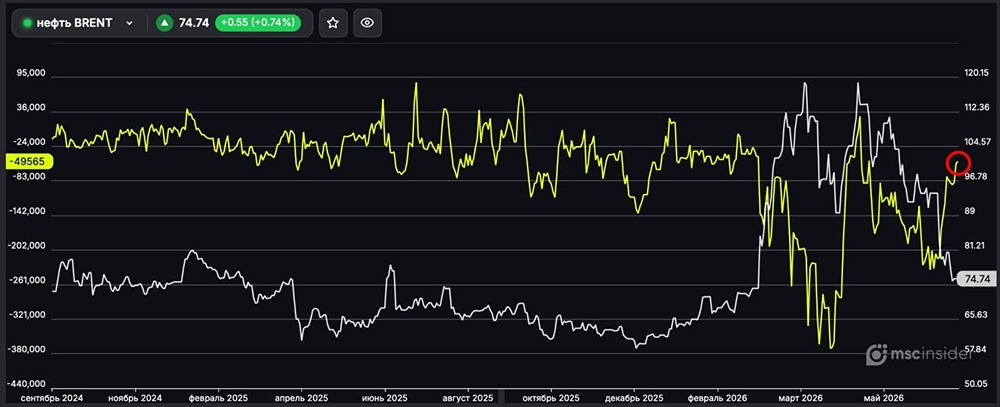
Task: Click the -202,000 left axis value
Action: pos(29,246)
